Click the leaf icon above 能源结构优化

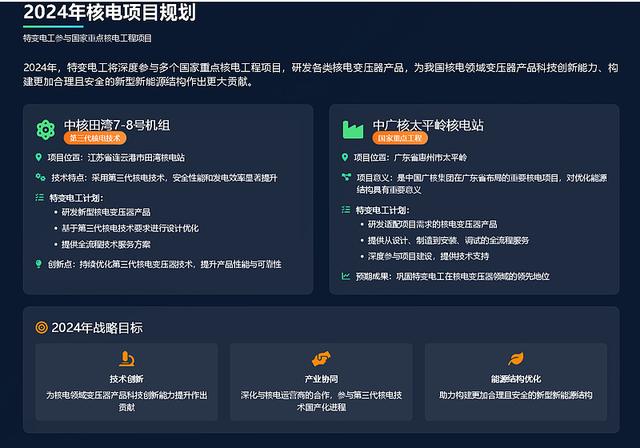pyautogui.click(x=516, y=359)
